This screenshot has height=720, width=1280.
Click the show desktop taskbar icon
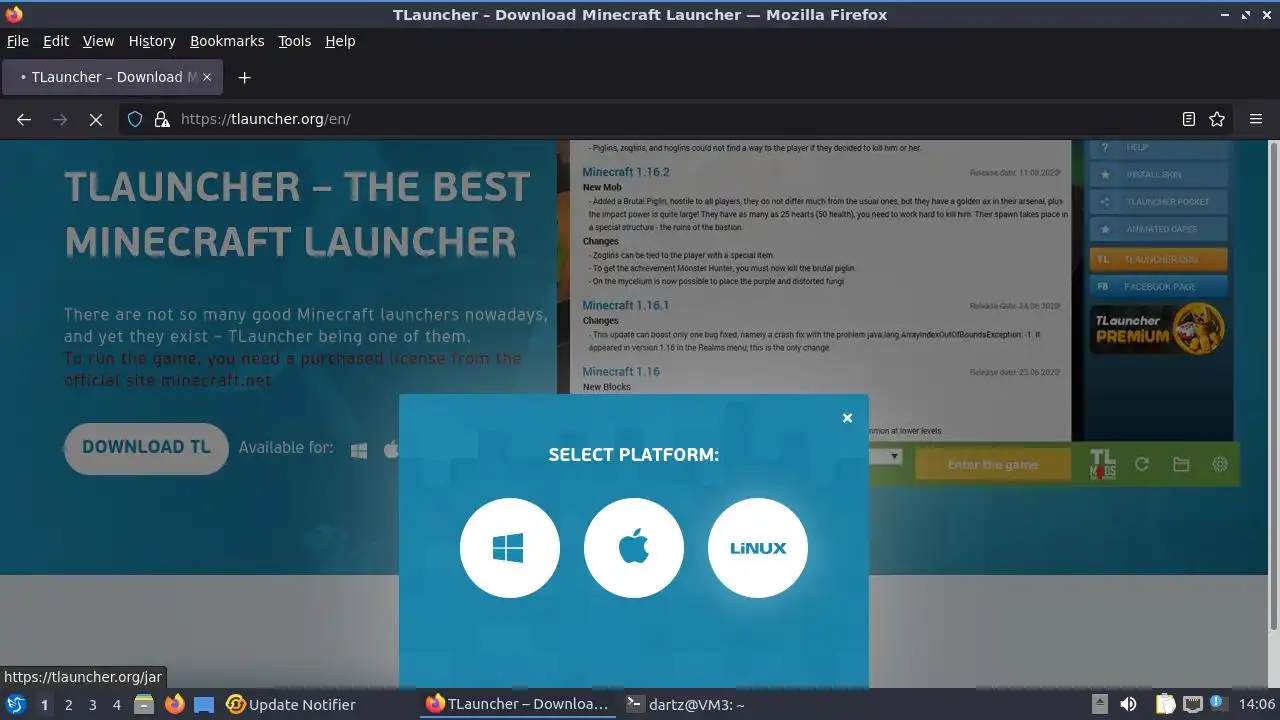click(x=204, y=704)
